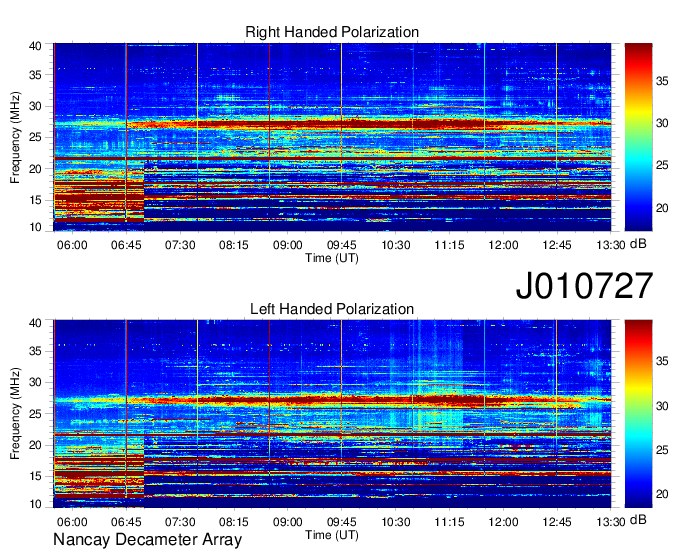The image size is (680, 552).
Task: Click the 20 MHz tick on top plot
Action: pyautogui.click(x=35, y=169)
